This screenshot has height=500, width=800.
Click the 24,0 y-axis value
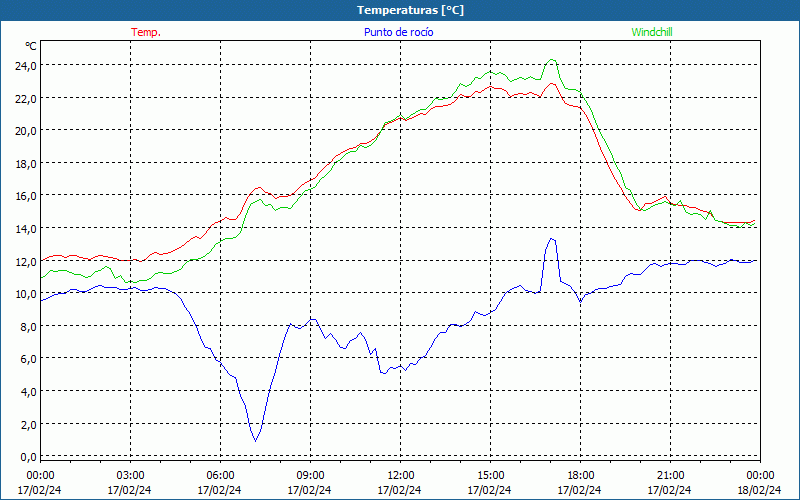pyautogui.click(x=25, y=66)
